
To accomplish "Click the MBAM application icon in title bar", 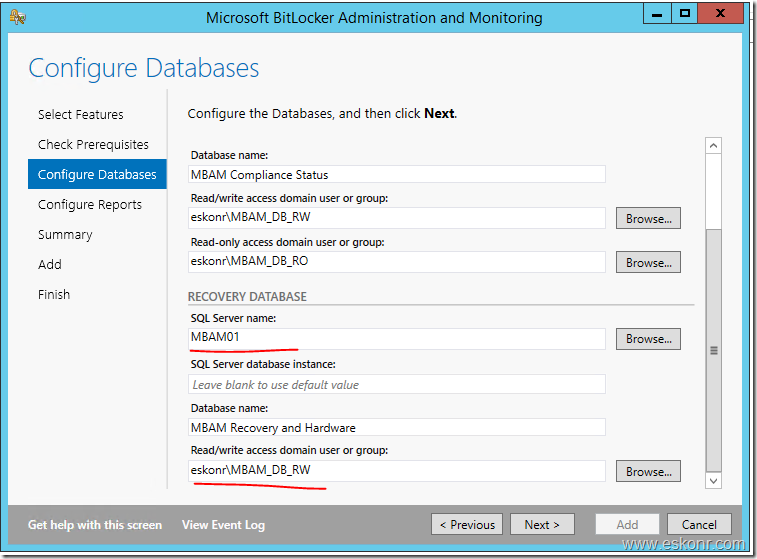I will tap(17, 17).
